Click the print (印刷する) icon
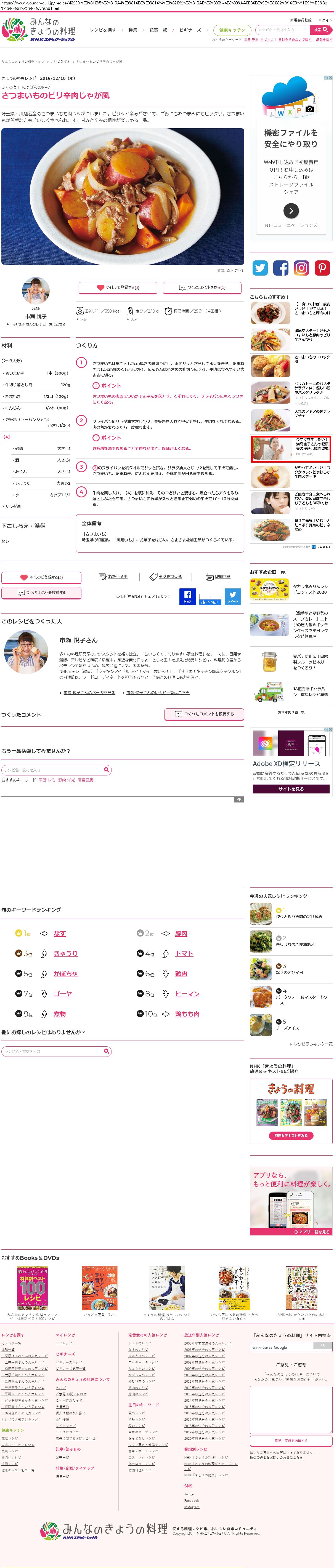The height and width of the screenshot is (1568, 334). tap(210, 577)
